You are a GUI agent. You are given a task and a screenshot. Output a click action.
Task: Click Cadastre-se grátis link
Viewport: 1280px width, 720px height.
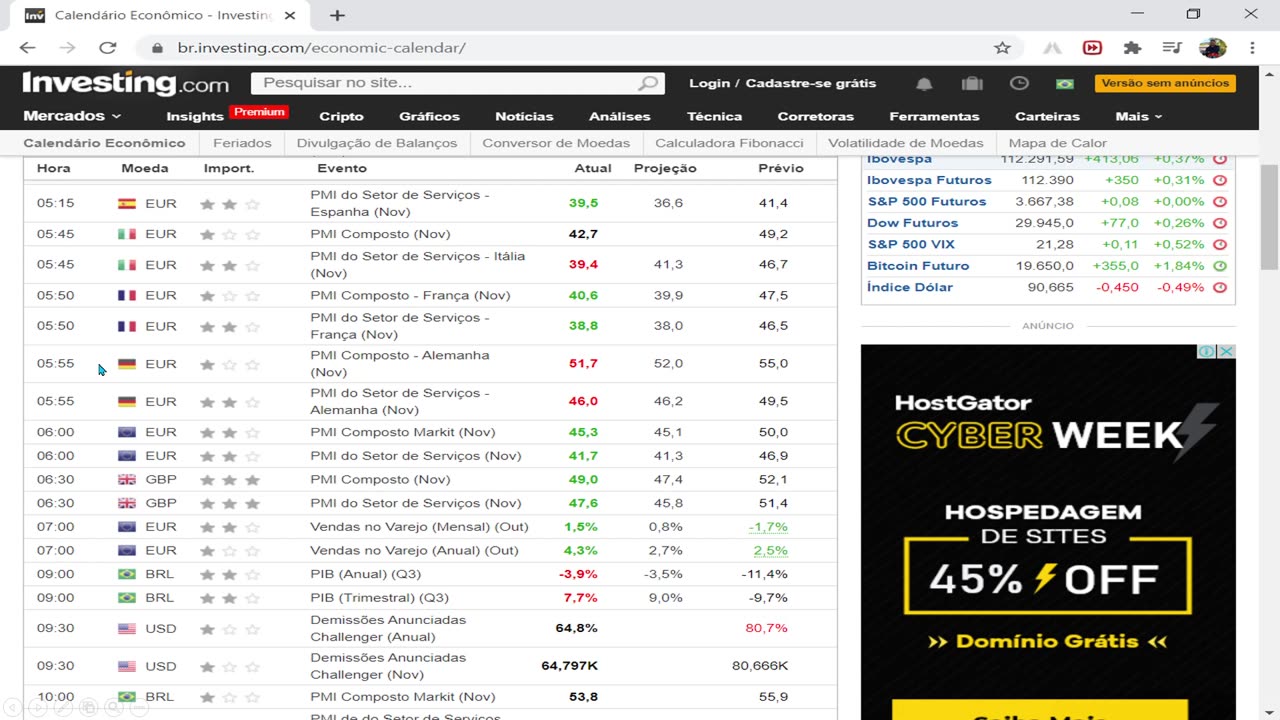coord(811,83)
